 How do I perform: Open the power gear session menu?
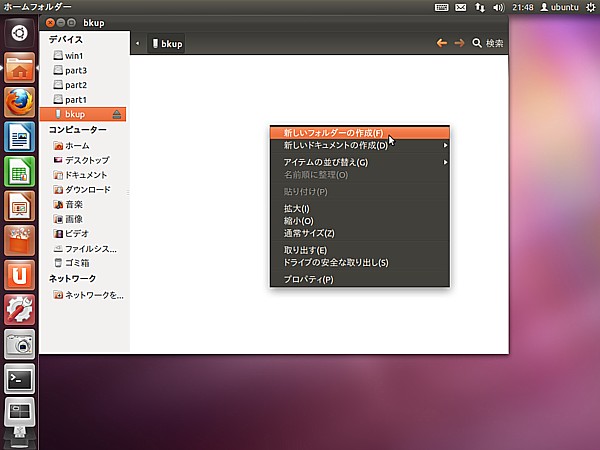point(591,7)
